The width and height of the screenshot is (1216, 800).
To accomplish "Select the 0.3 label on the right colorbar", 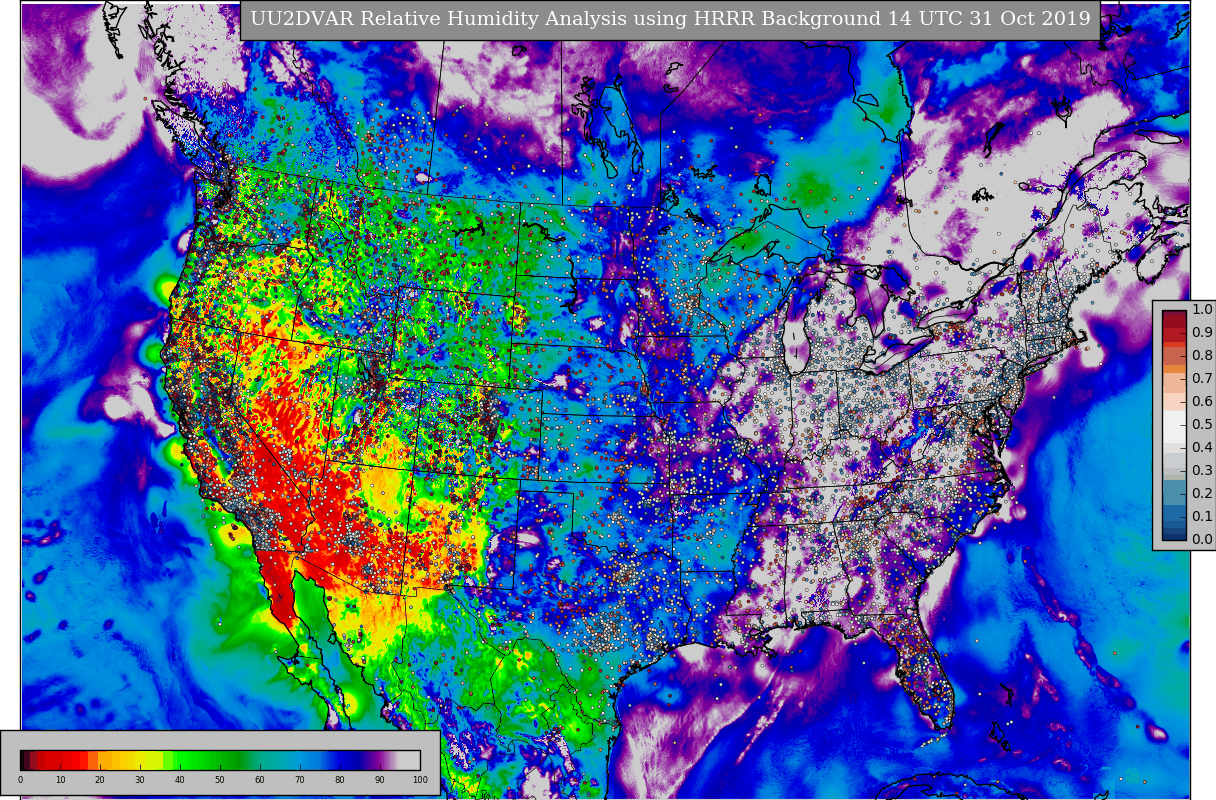I will pos(1202,471).
